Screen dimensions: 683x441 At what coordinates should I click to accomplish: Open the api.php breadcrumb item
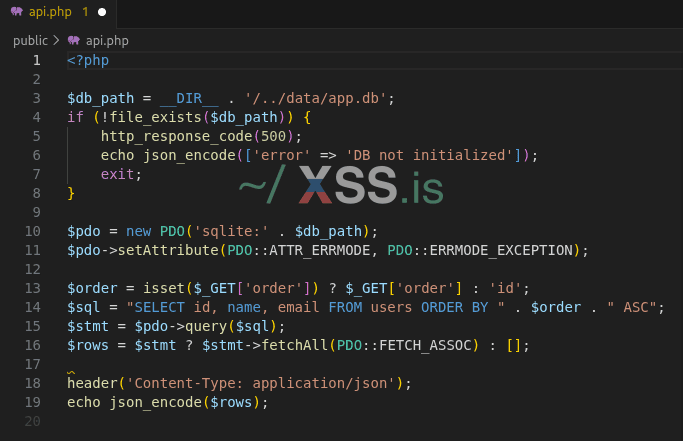pos(107,41)
